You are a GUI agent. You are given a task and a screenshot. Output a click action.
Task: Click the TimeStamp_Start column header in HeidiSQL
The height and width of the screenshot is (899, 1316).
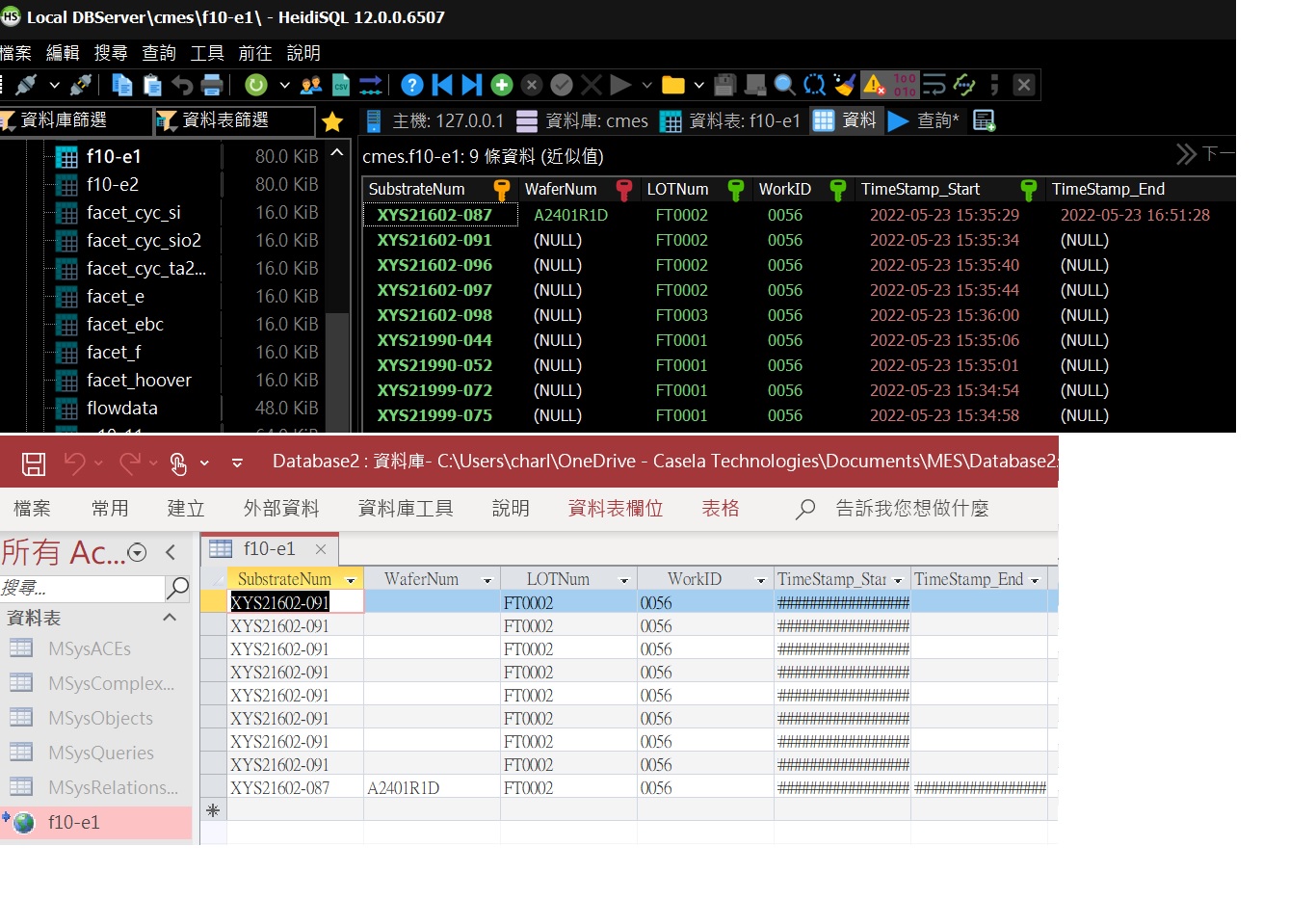pyautogui.click(x=920, y=190)
